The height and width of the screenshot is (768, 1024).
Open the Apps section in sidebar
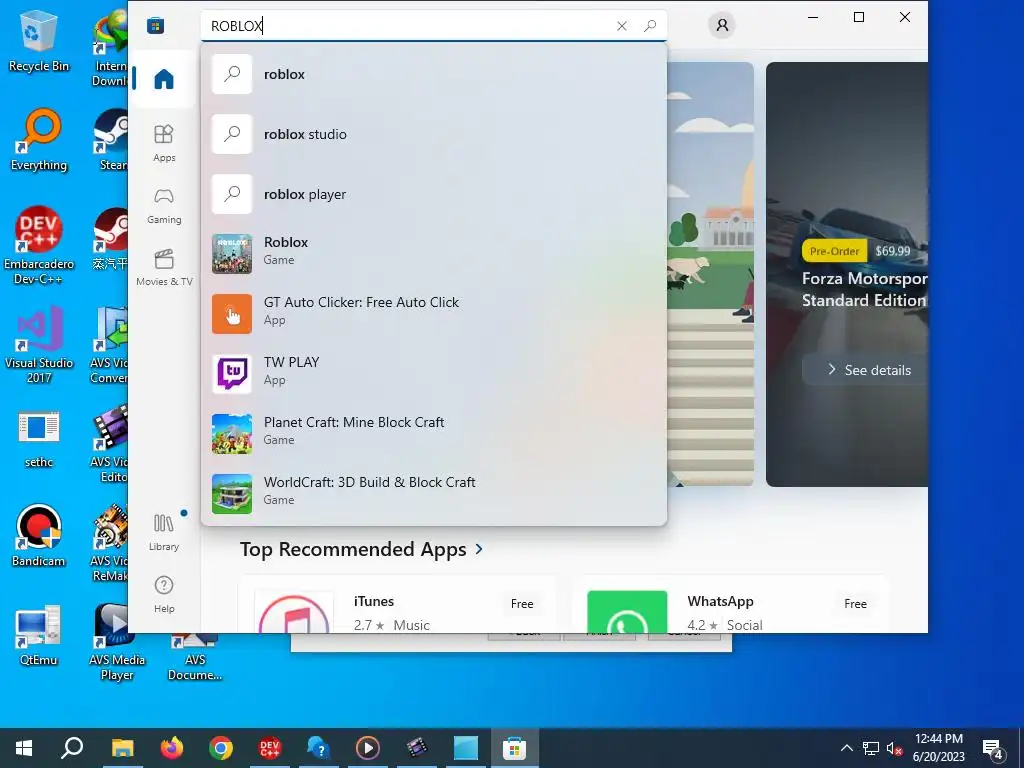tap(164, 143)
